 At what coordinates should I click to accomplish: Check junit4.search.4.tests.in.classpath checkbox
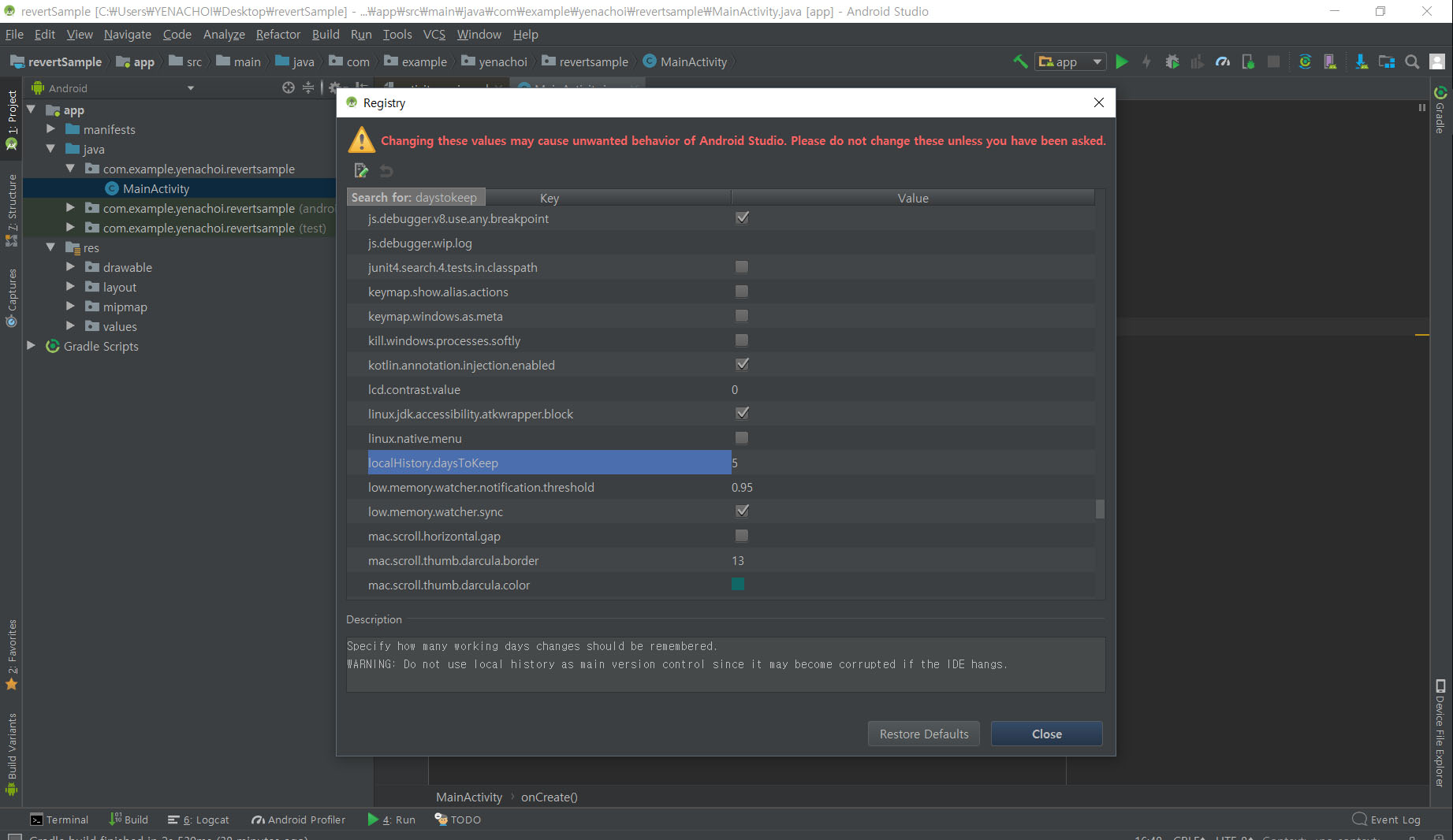click(742, 267)
